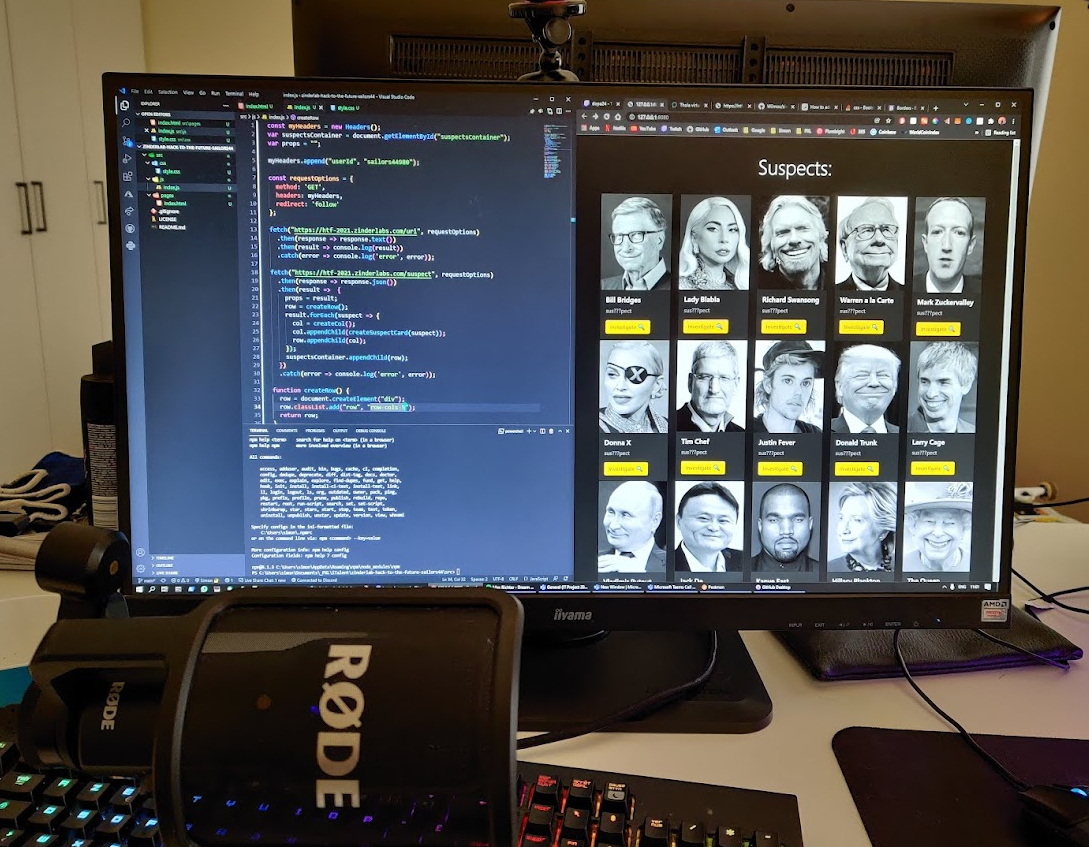This screenshot has height=847, width=1089.
Task: Click JavaScript language mode in status bar
Action: pyautogui.click(x=538, y=578)
